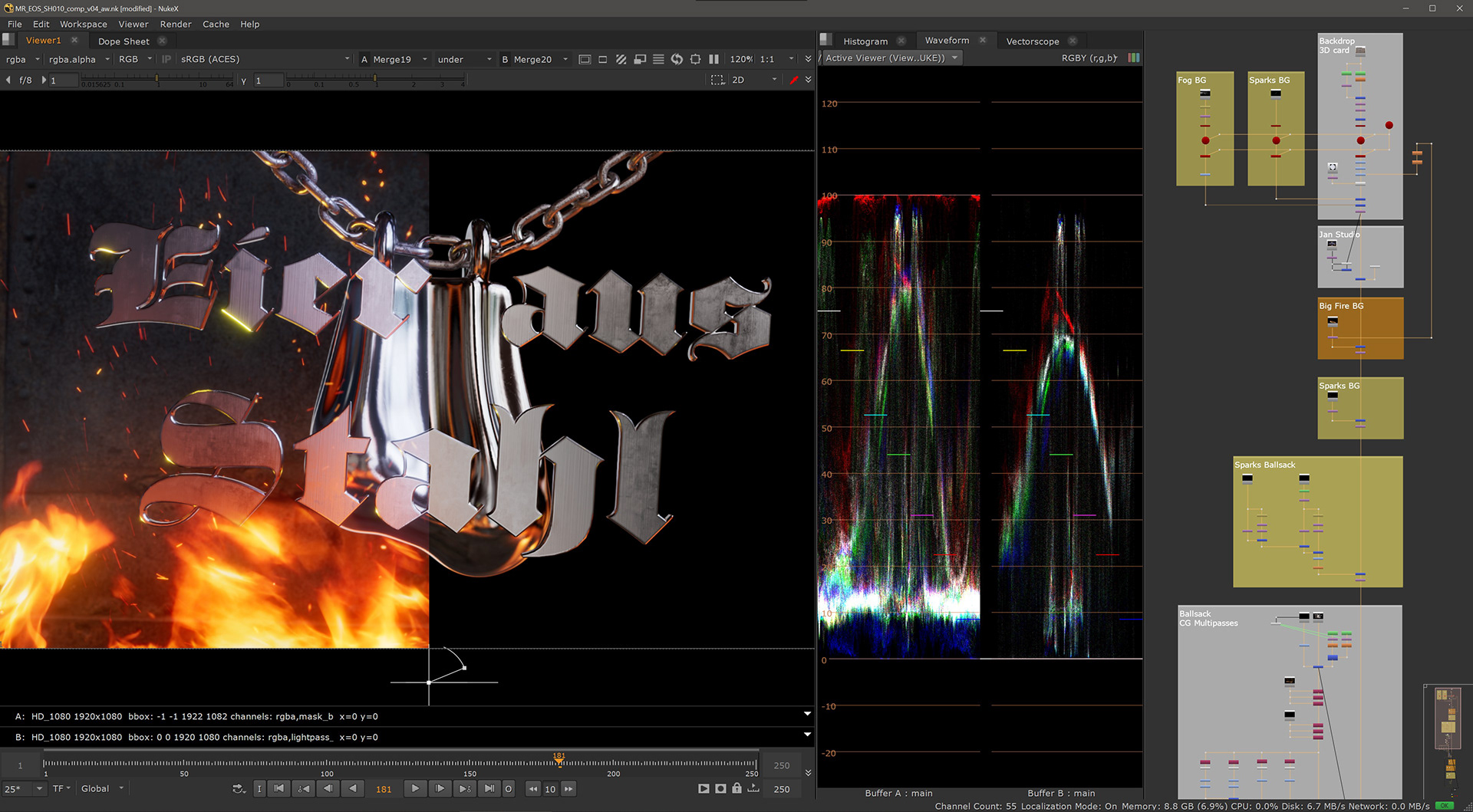Viewport: 1473px width, 812px height.
Task: Go to the next keyframe
Action: (x=464, y=788)
